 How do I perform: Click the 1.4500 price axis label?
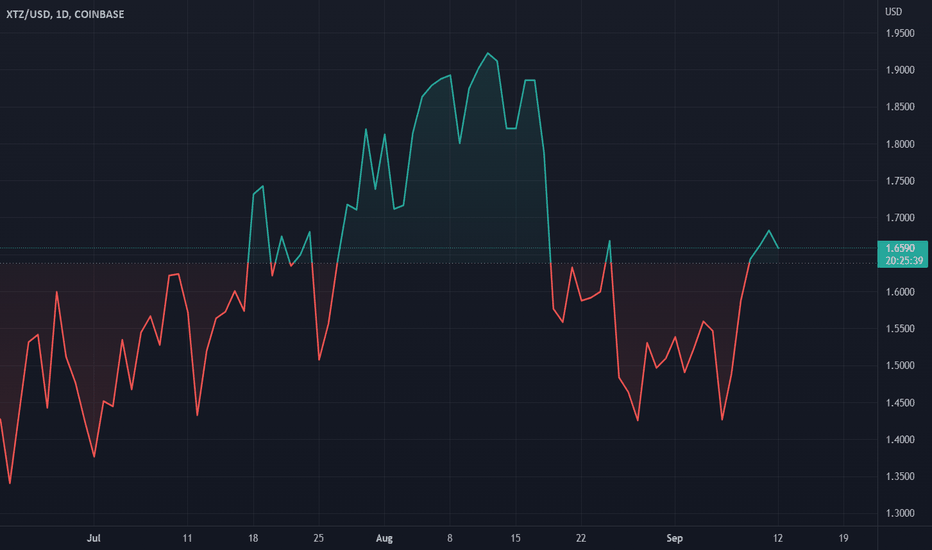[900, 403]
